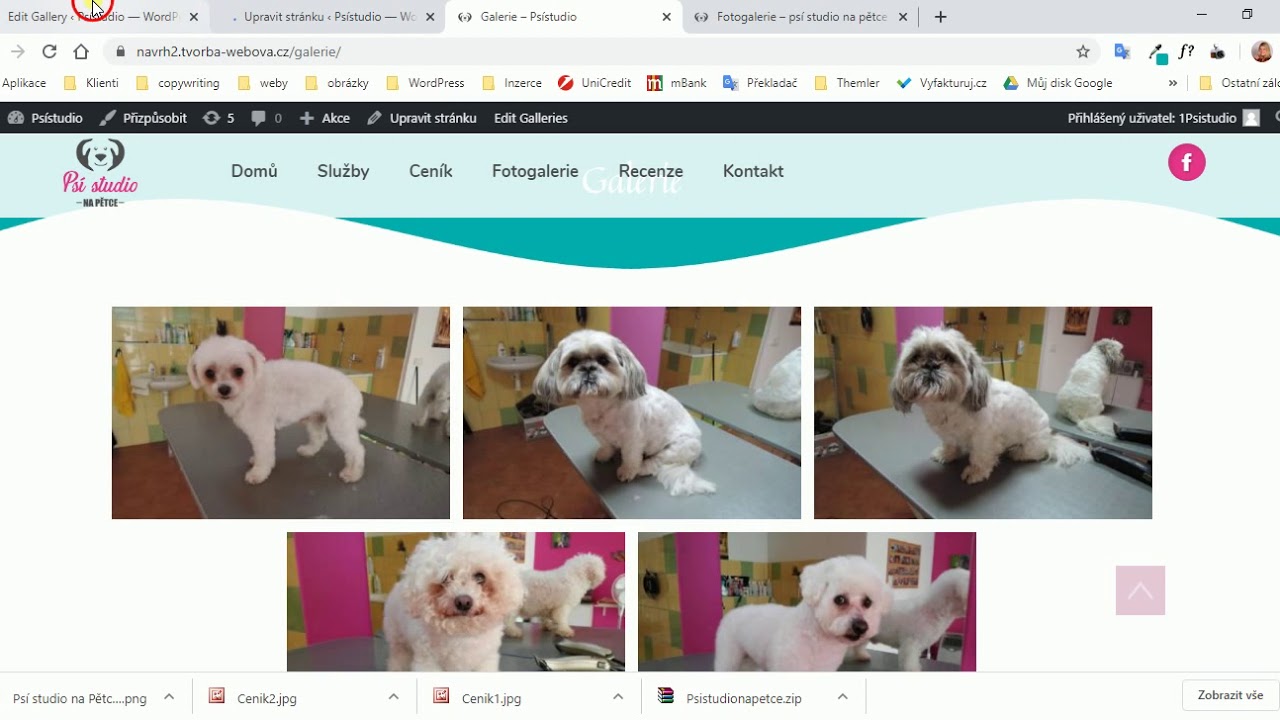Open comments bubble in admin bar
1280x720 pixels.
266,118
